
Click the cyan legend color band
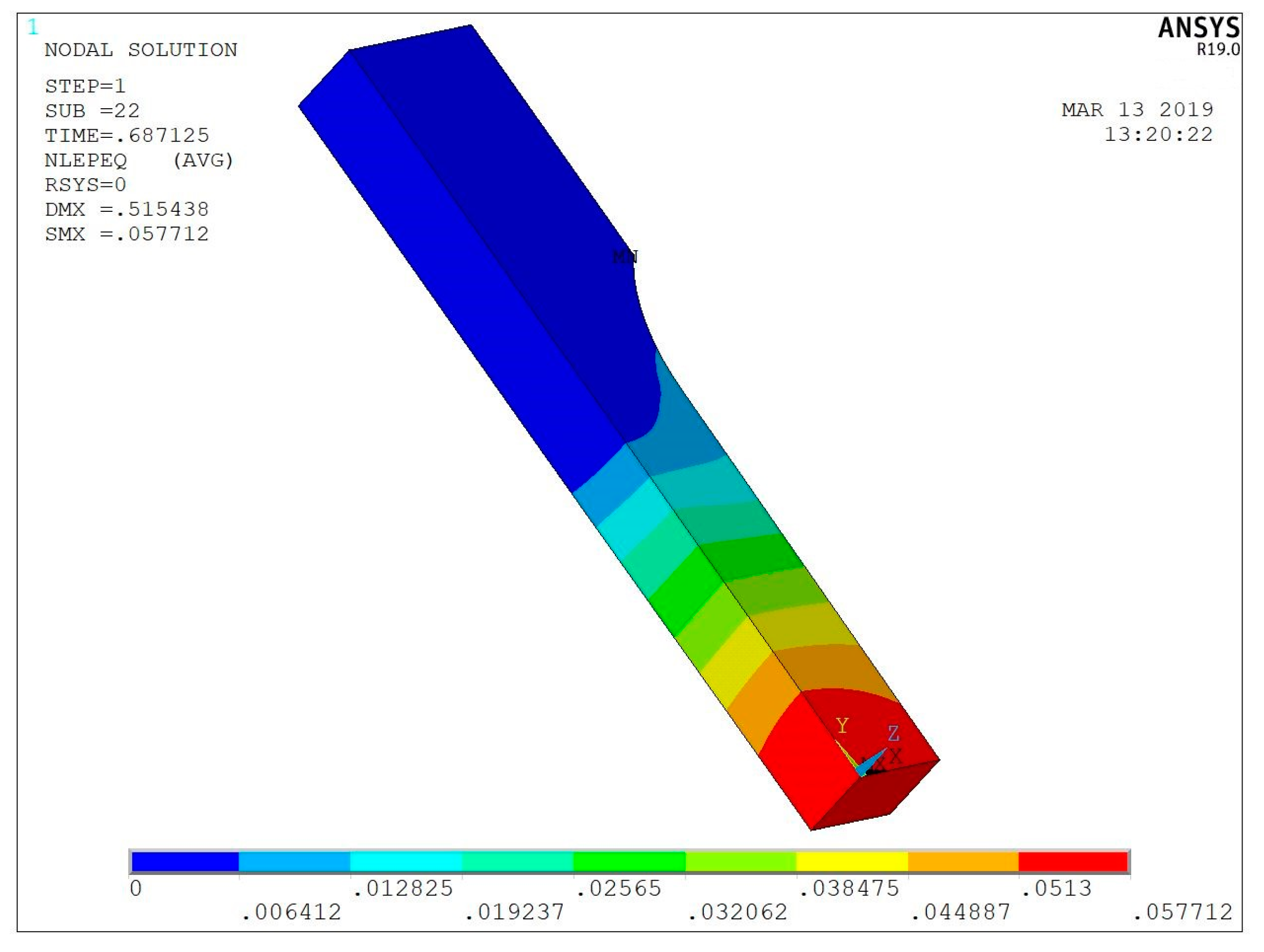(x=406, y=862)
